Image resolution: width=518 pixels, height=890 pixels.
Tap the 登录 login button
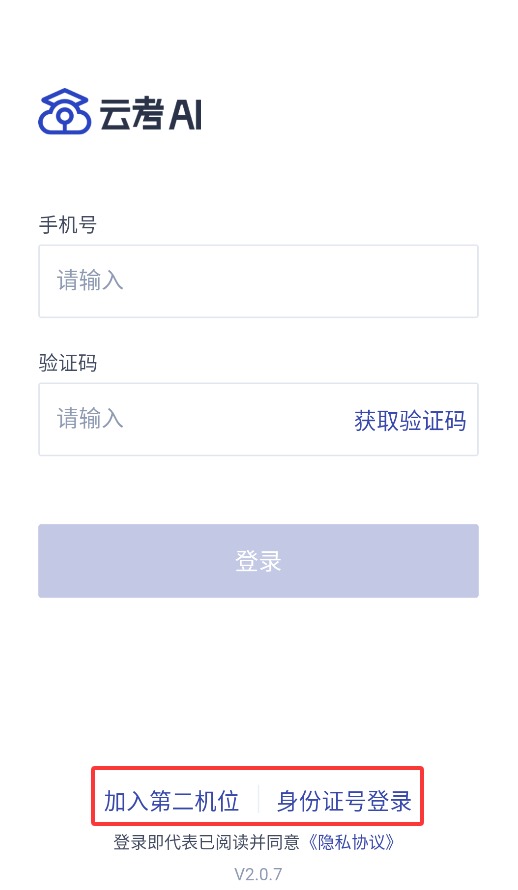pyautogui.click(x=258, y=561)
